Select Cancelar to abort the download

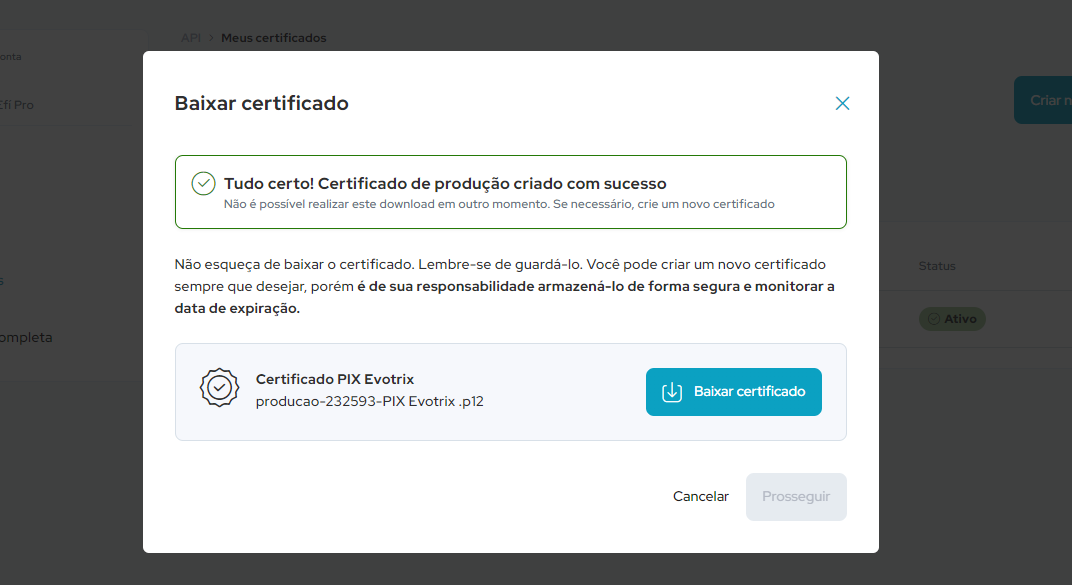[x=701, y=496]
